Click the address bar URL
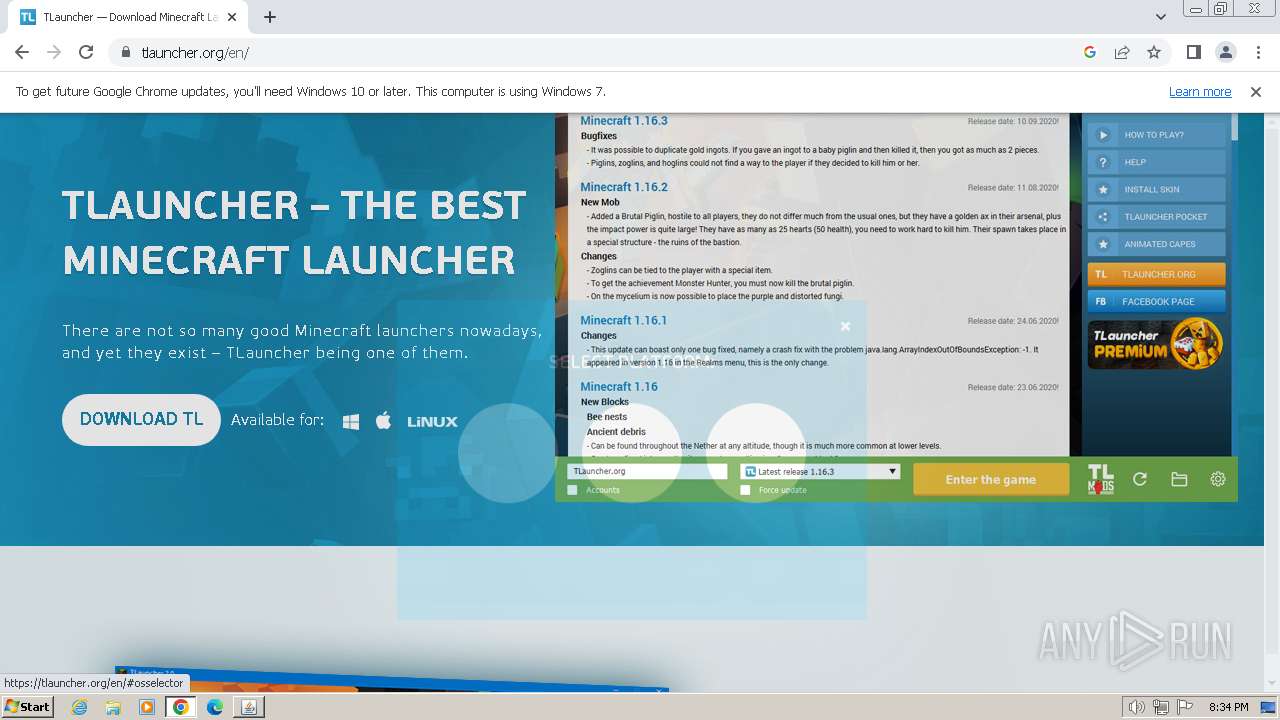Image resolution: width=1280 pixels, height=720 pixels. click(x=195, y=53)
